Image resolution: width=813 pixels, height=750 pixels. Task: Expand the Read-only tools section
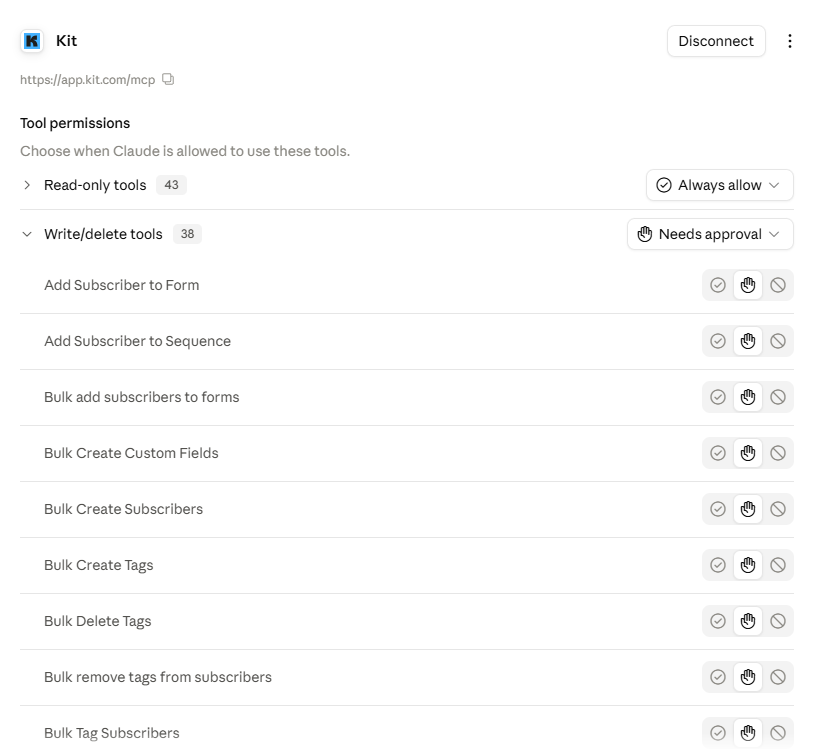(x=27, y=185)
